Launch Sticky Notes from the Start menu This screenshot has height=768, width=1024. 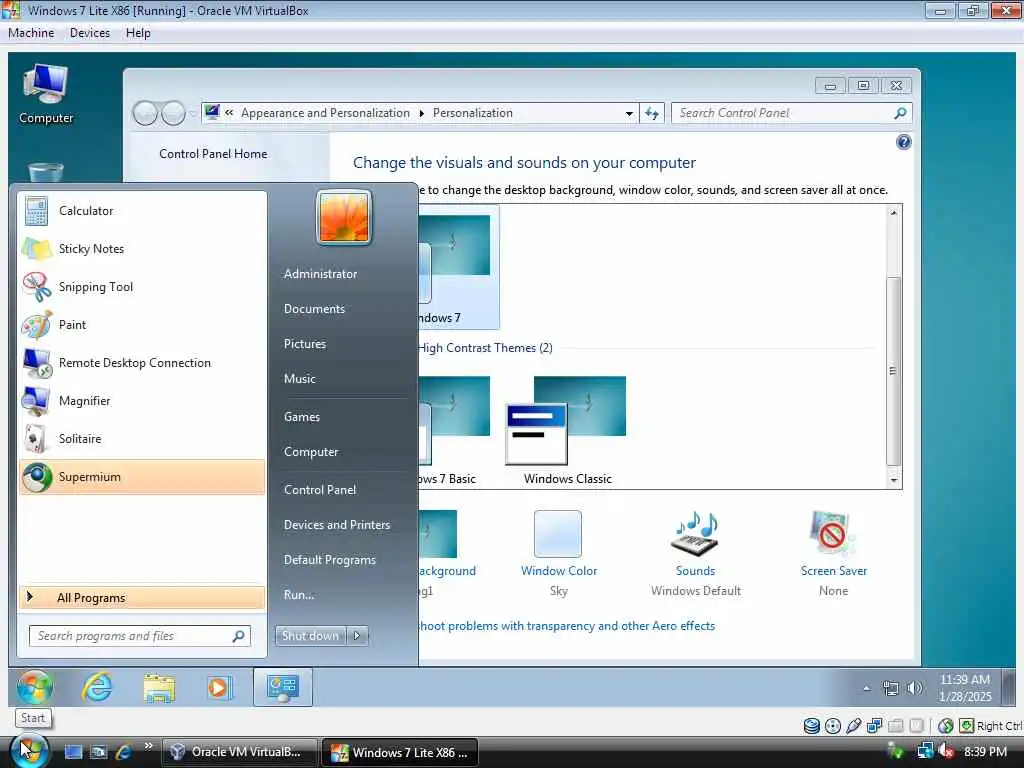point(142,249)
